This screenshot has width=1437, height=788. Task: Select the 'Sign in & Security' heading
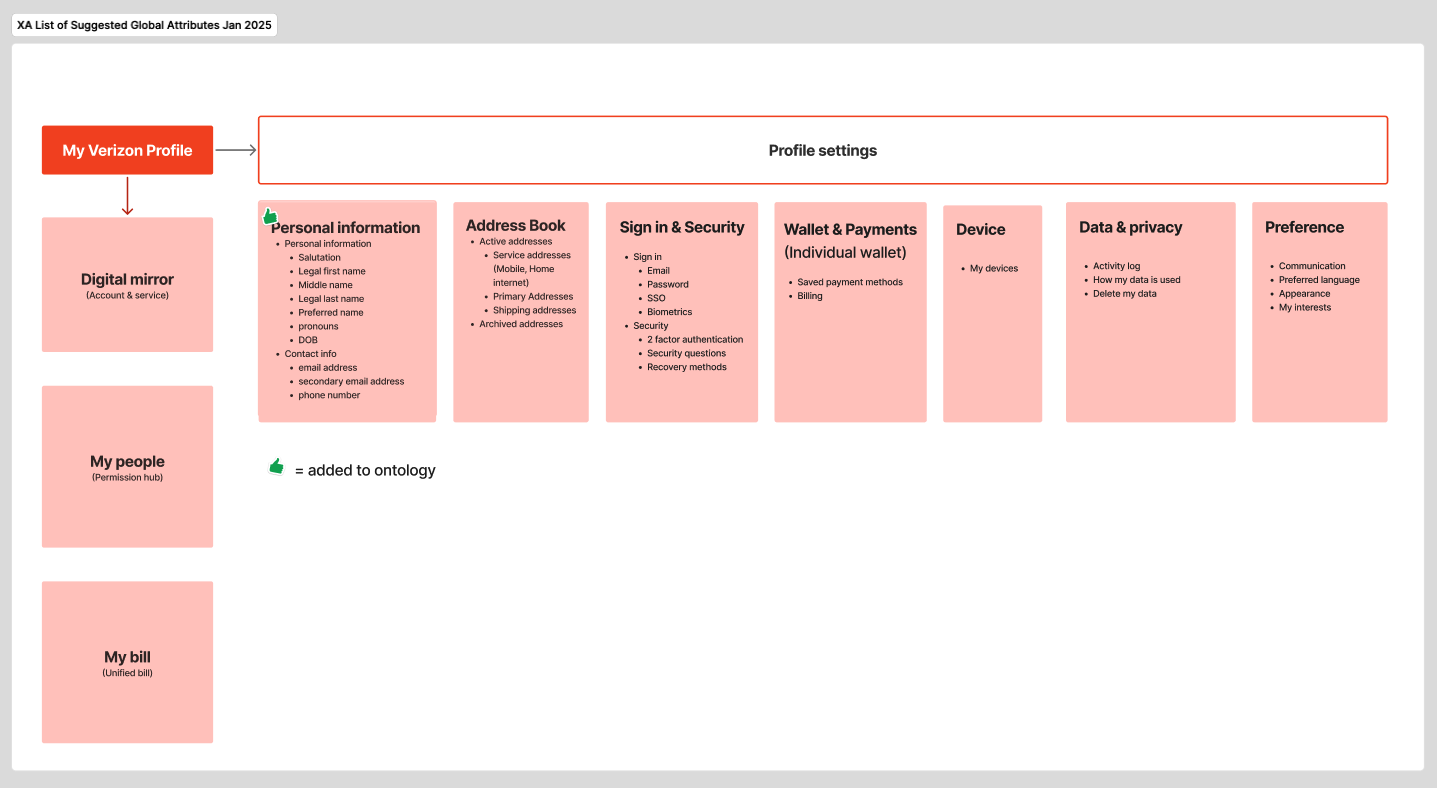coord(682,228)
